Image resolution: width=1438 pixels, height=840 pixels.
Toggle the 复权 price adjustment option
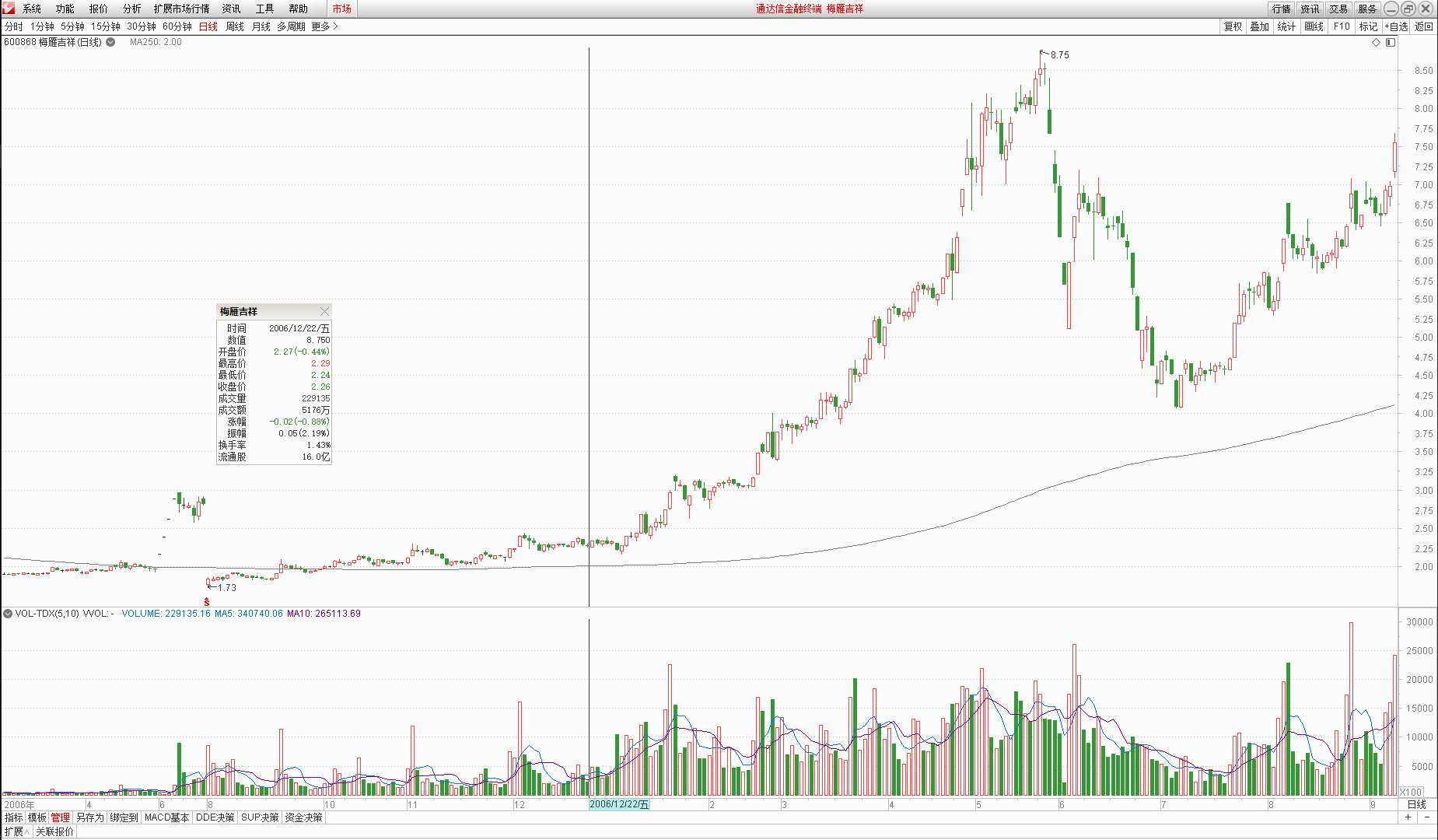(1233, 26)
